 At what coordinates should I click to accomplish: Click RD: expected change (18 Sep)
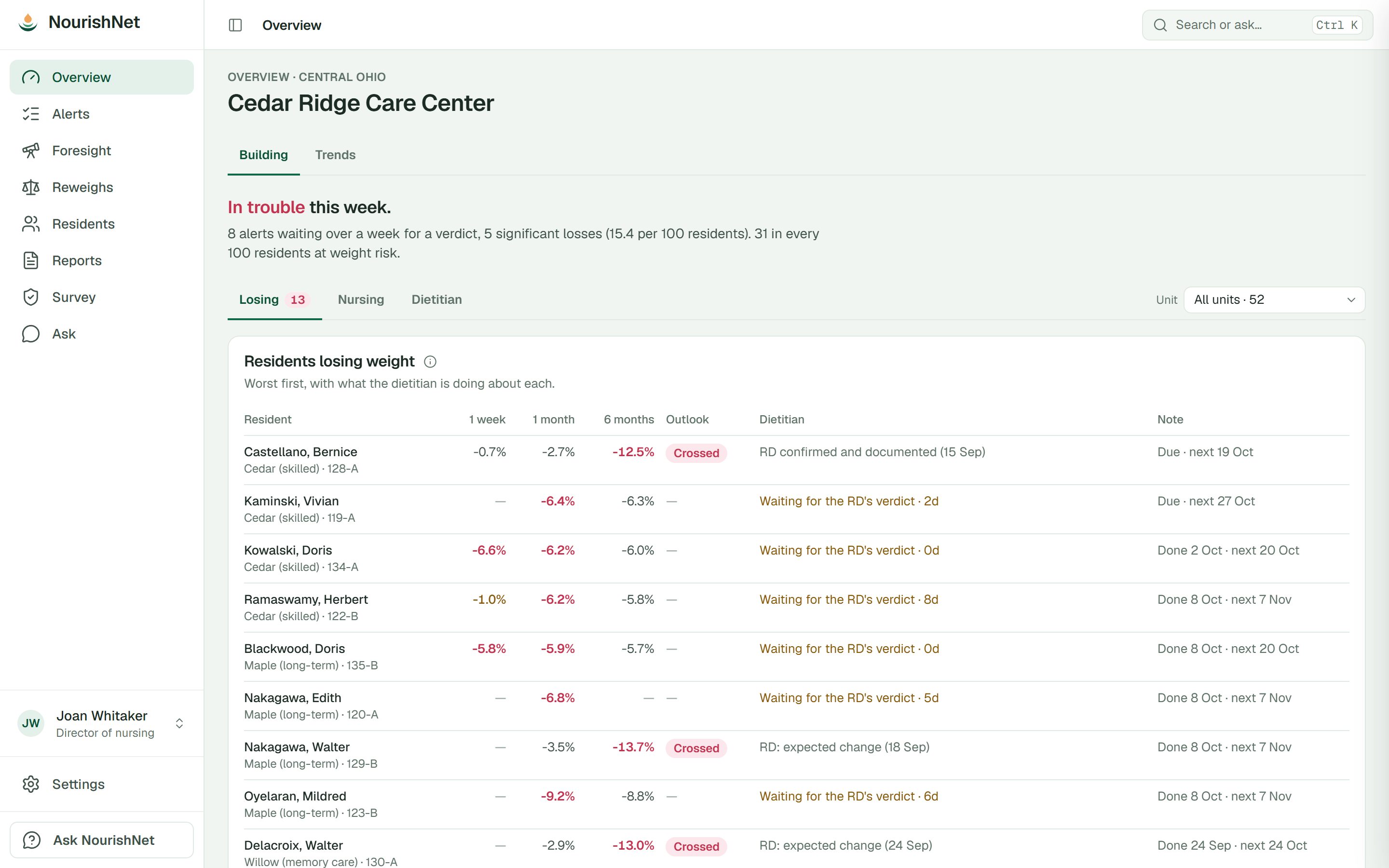pos(844,747)
